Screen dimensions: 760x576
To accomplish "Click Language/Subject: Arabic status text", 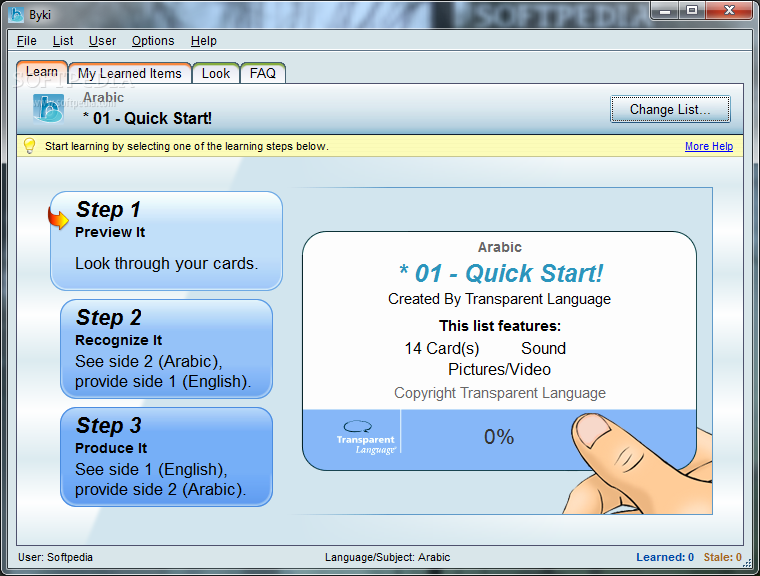I will click(387, 557).
